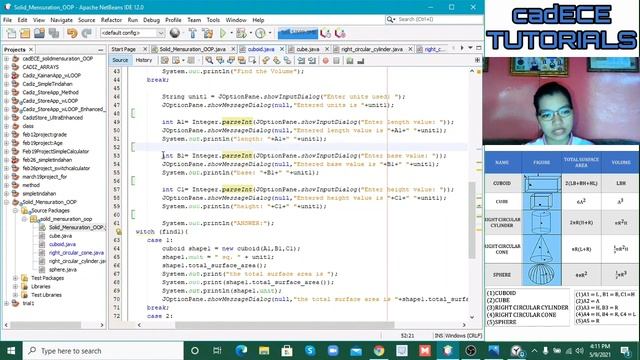Select sphere.java in the project tree
The width and height of the screenshot is (640, 360).
63,269
